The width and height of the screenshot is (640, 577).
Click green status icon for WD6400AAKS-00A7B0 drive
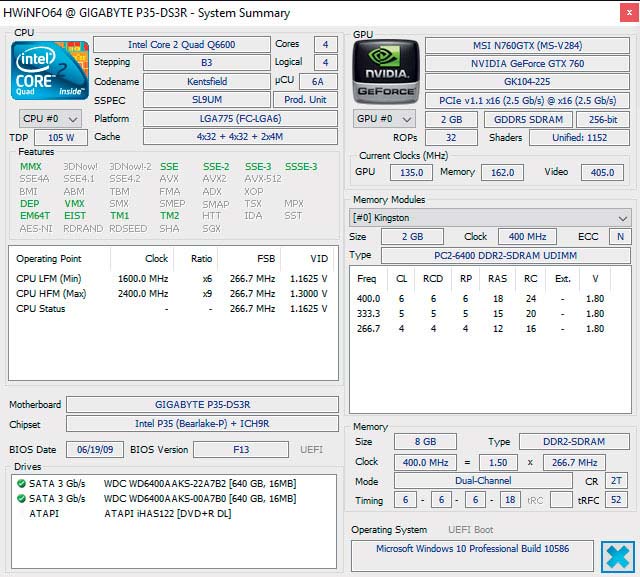(x=21, y=499)
